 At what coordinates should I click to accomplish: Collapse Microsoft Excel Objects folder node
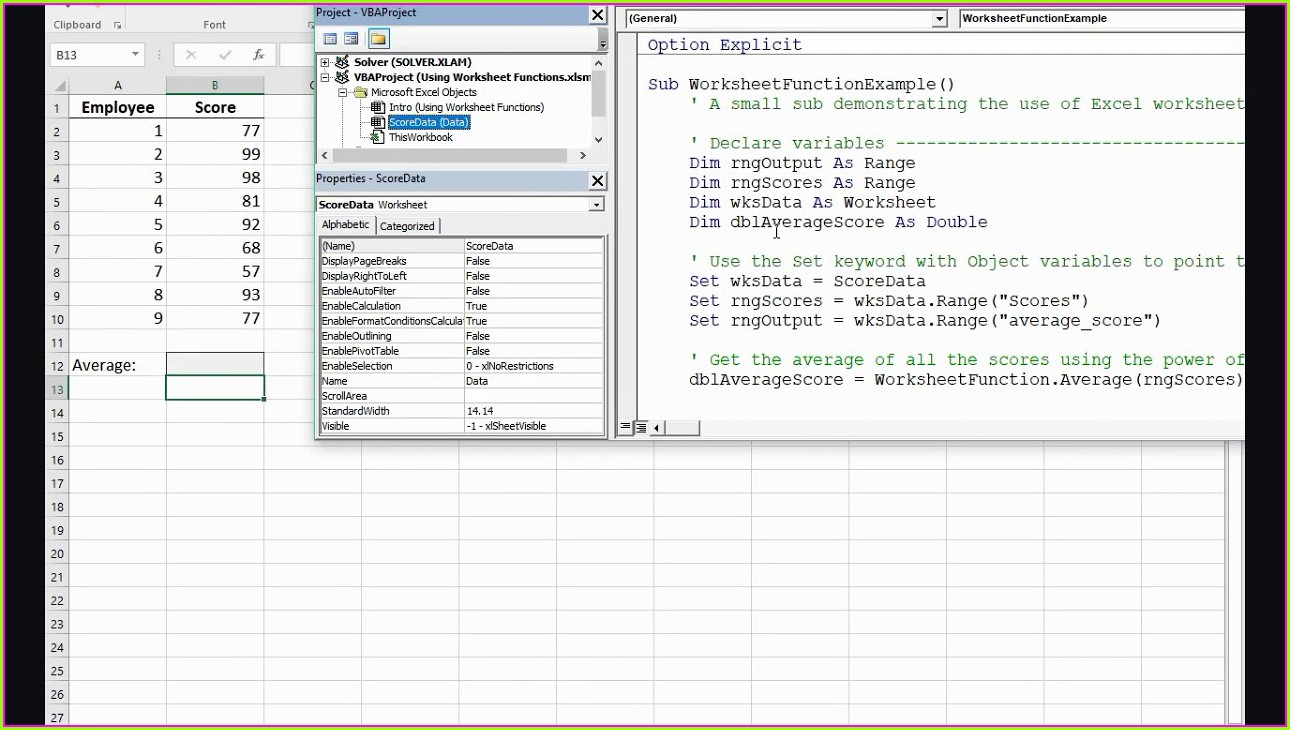point(343,92)
